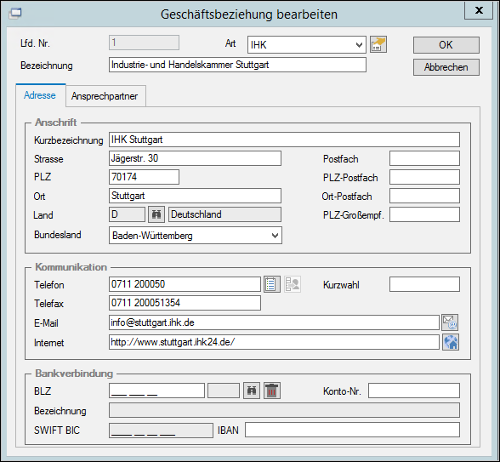
Task: Click the Telefon field 0711 200050
Action: (185, 284)
